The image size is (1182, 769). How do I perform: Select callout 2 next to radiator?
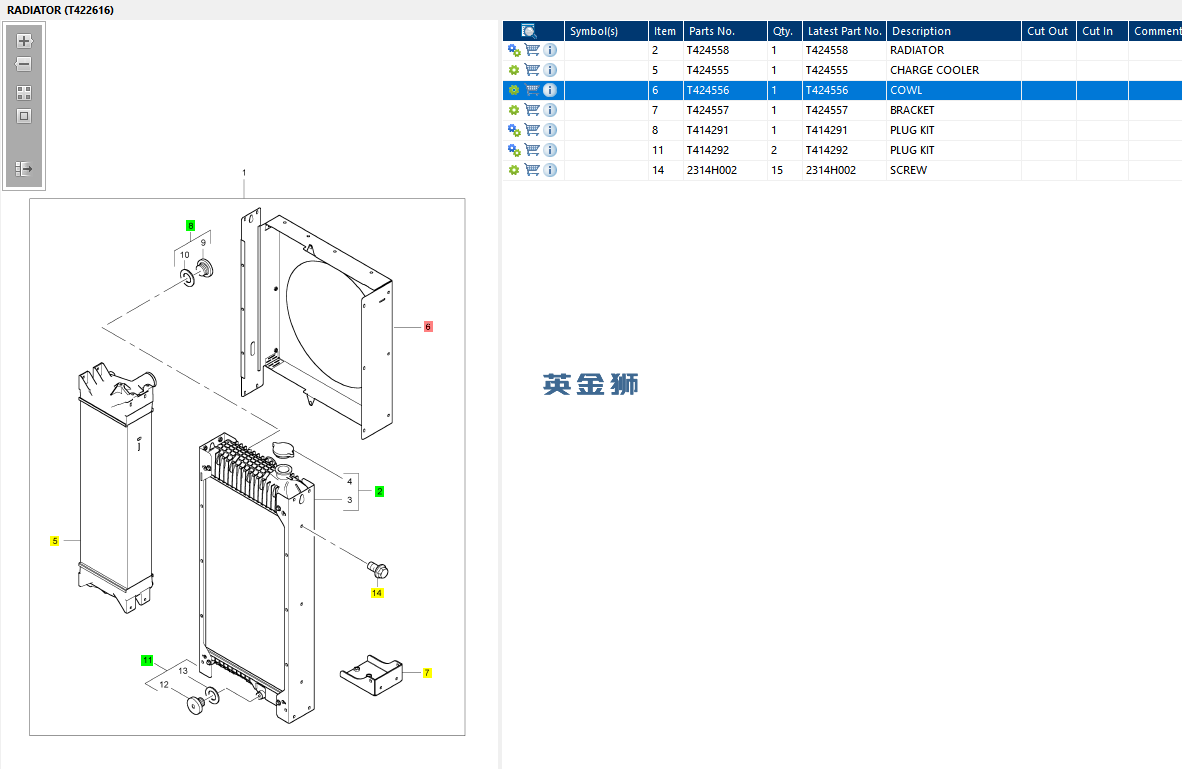coord(379,492)
